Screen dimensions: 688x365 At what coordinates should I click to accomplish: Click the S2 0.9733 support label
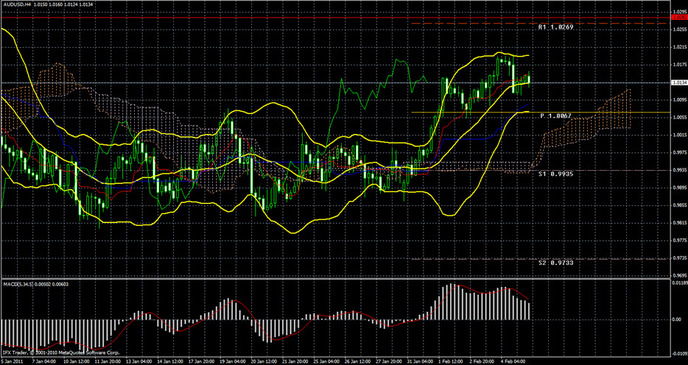pos(555,263)
